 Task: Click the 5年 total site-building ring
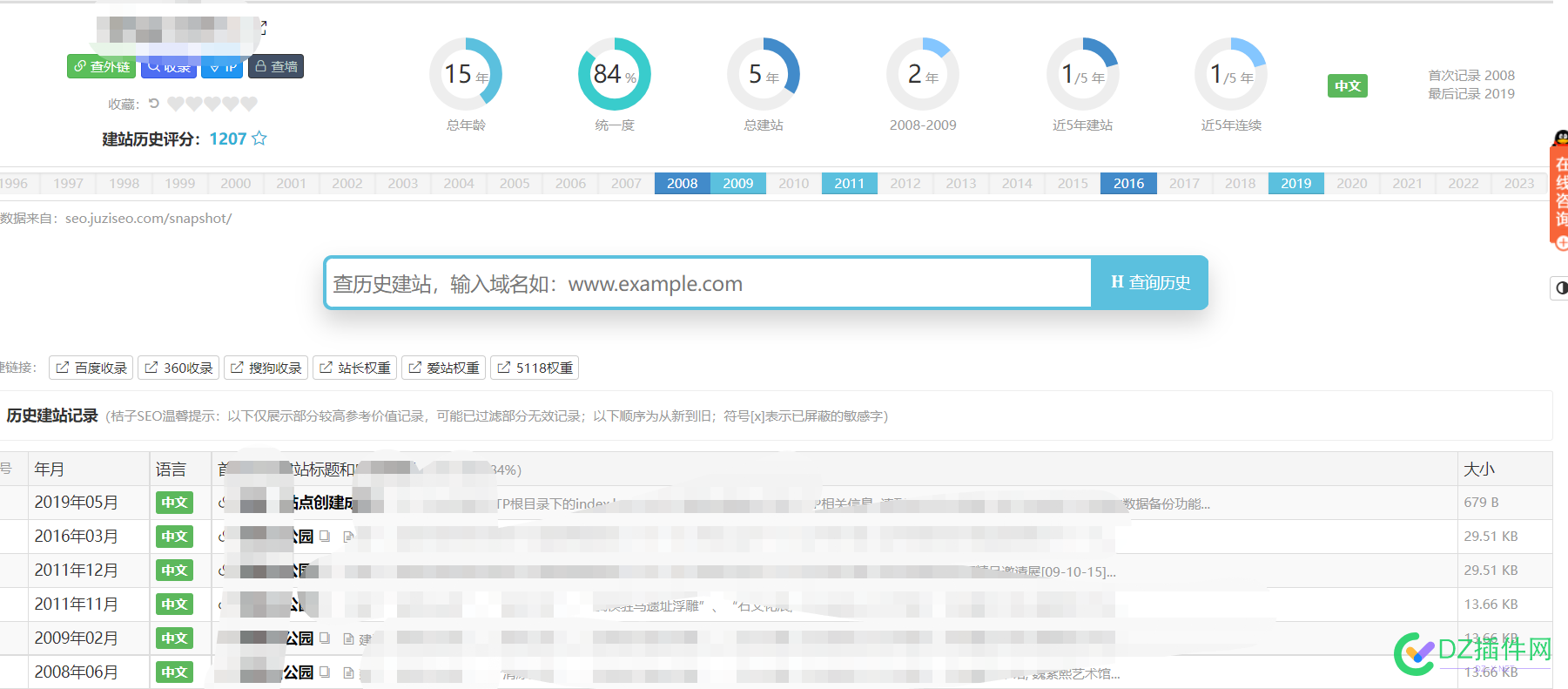pos(764,74)
